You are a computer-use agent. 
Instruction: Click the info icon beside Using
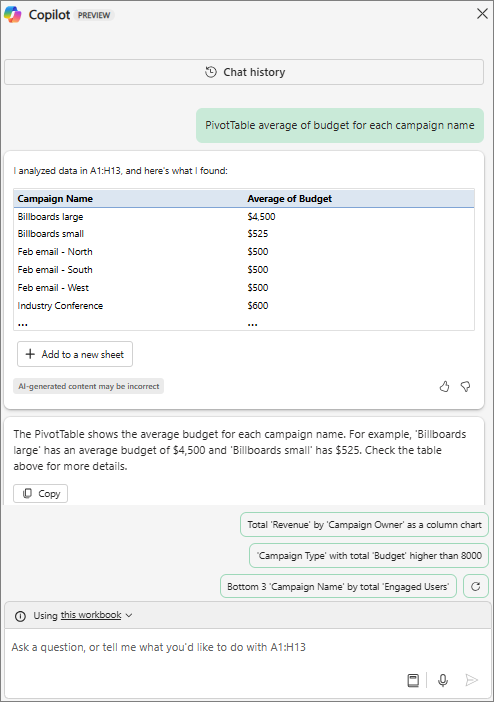point(20,616)
